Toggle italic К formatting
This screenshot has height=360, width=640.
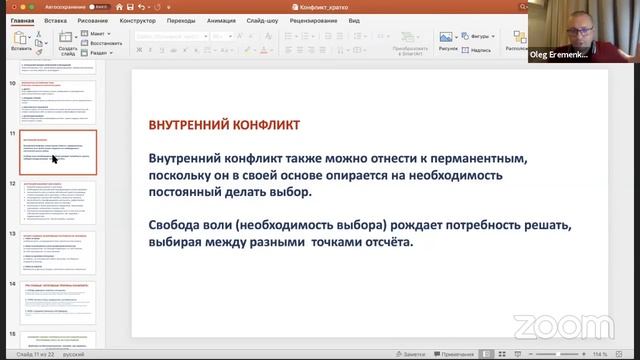click(x=150, y=50)
